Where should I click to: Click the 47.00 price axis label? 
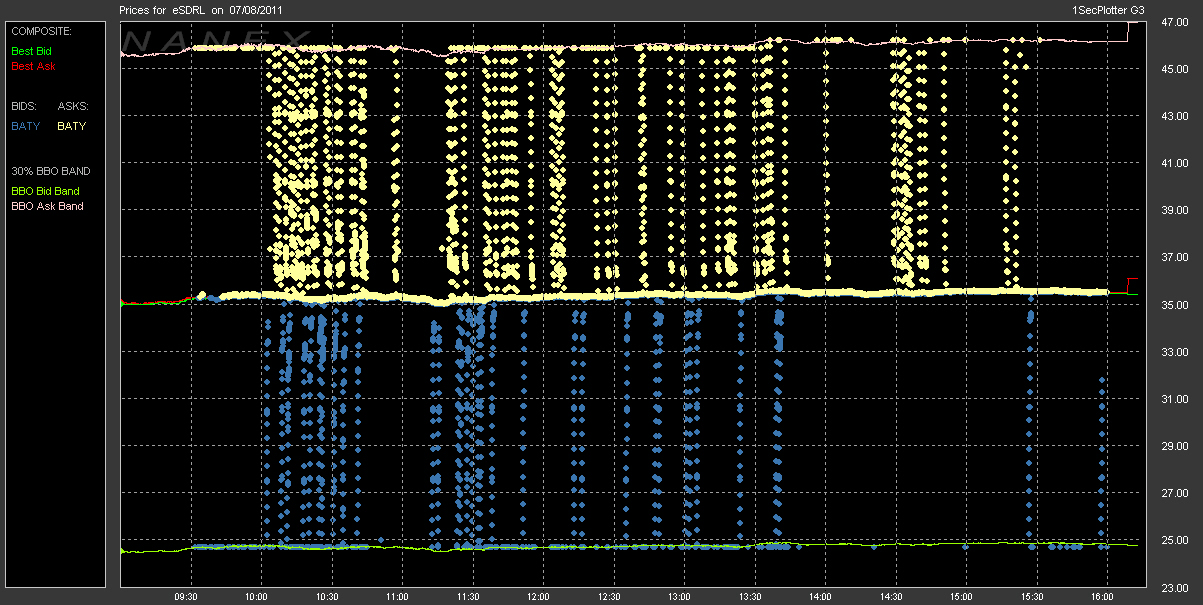coord(1174,21)
